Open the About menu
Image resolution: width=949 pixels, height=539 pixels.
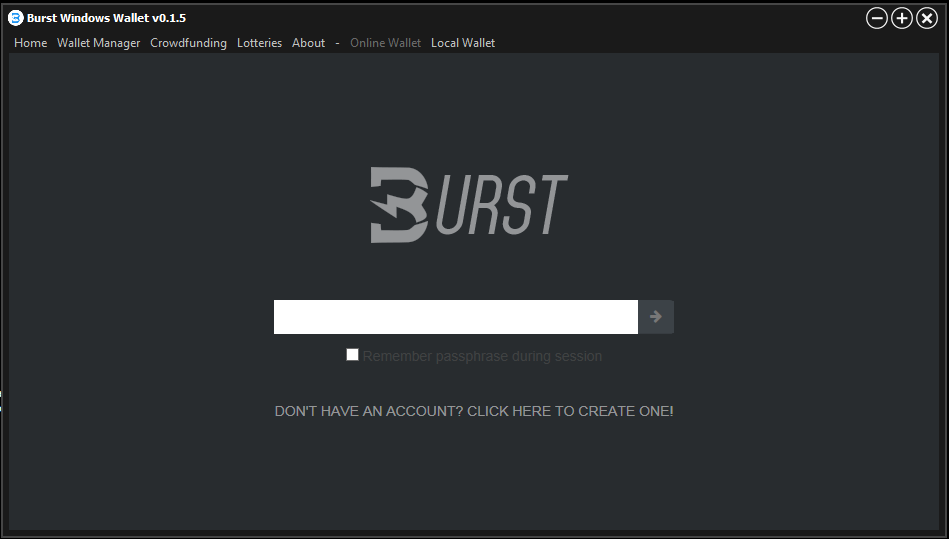pyautogui.click(x=309, y=43)
